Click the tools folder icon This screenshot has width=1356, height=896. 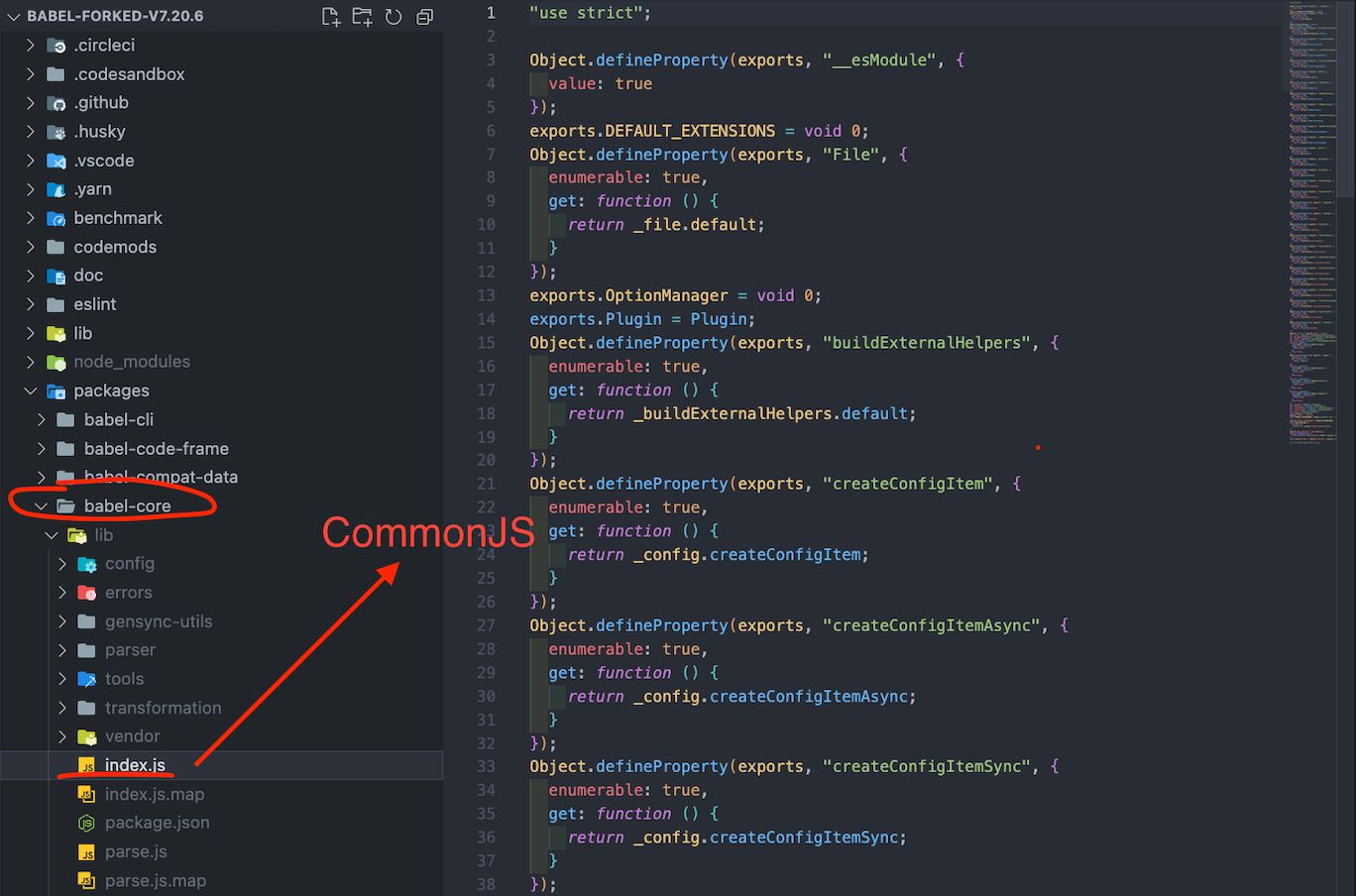87,679
